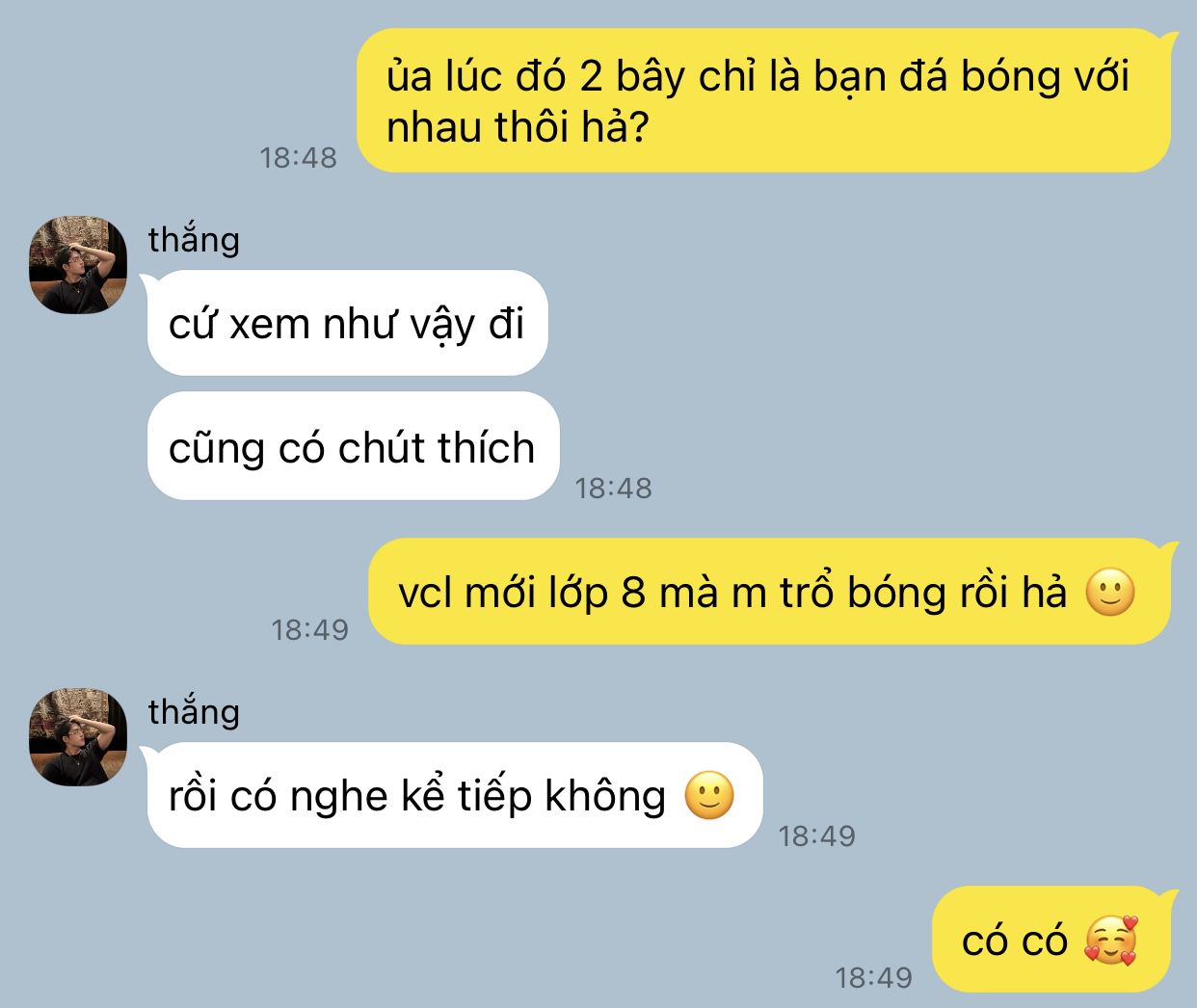This screenshot has height=1008, width=1197.
Task: Click the smiley emoji in thắng's white message
Action: click(709, 796)
